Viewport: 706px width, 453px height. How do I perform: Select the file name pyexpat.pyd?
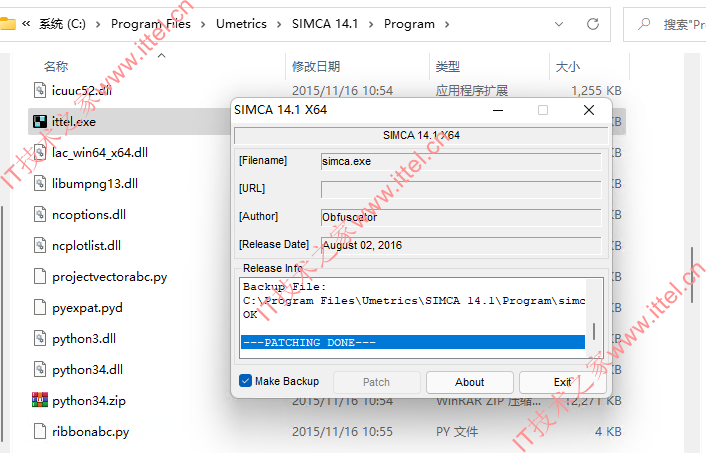(87, 308)
